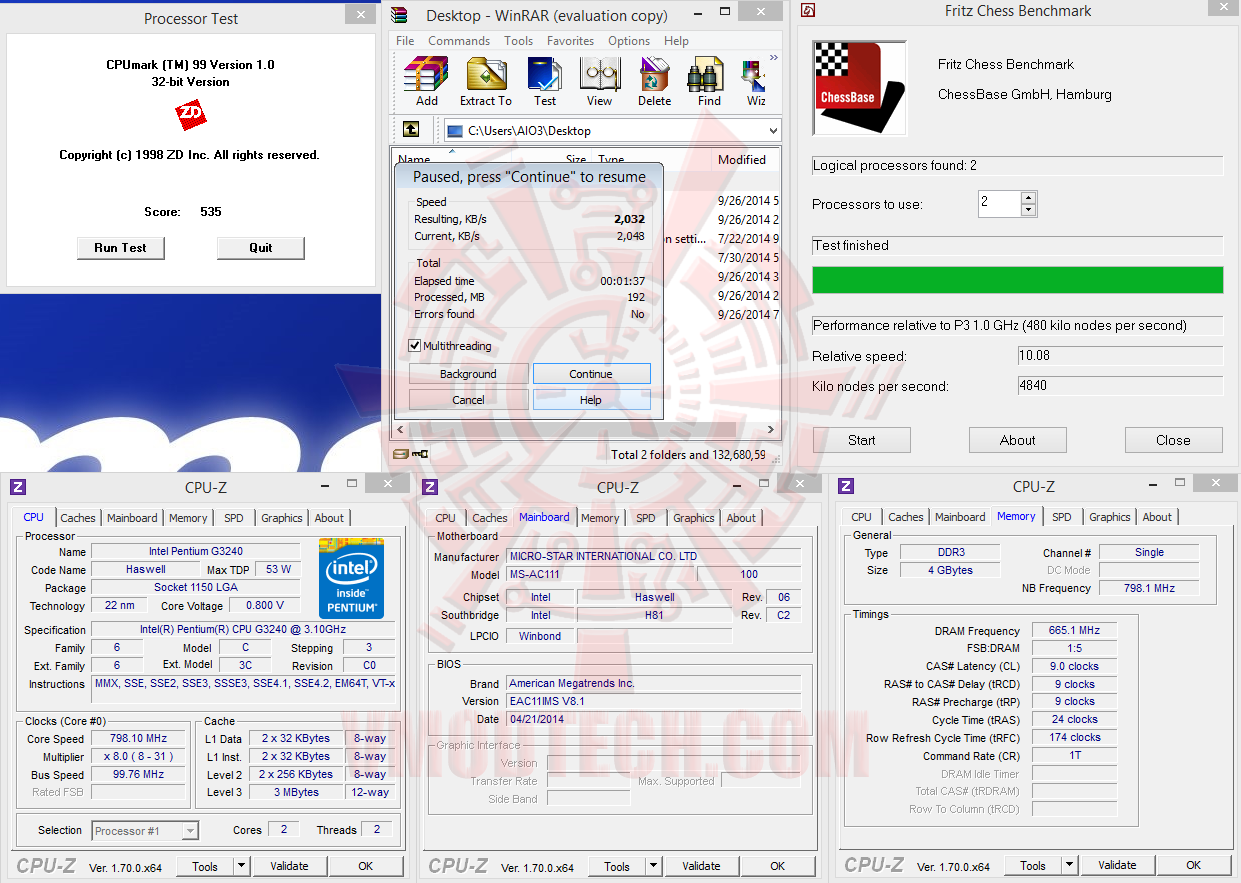
Task: Expand the WinRAR toolbar overflow chevron
Action: click(773, 58)
